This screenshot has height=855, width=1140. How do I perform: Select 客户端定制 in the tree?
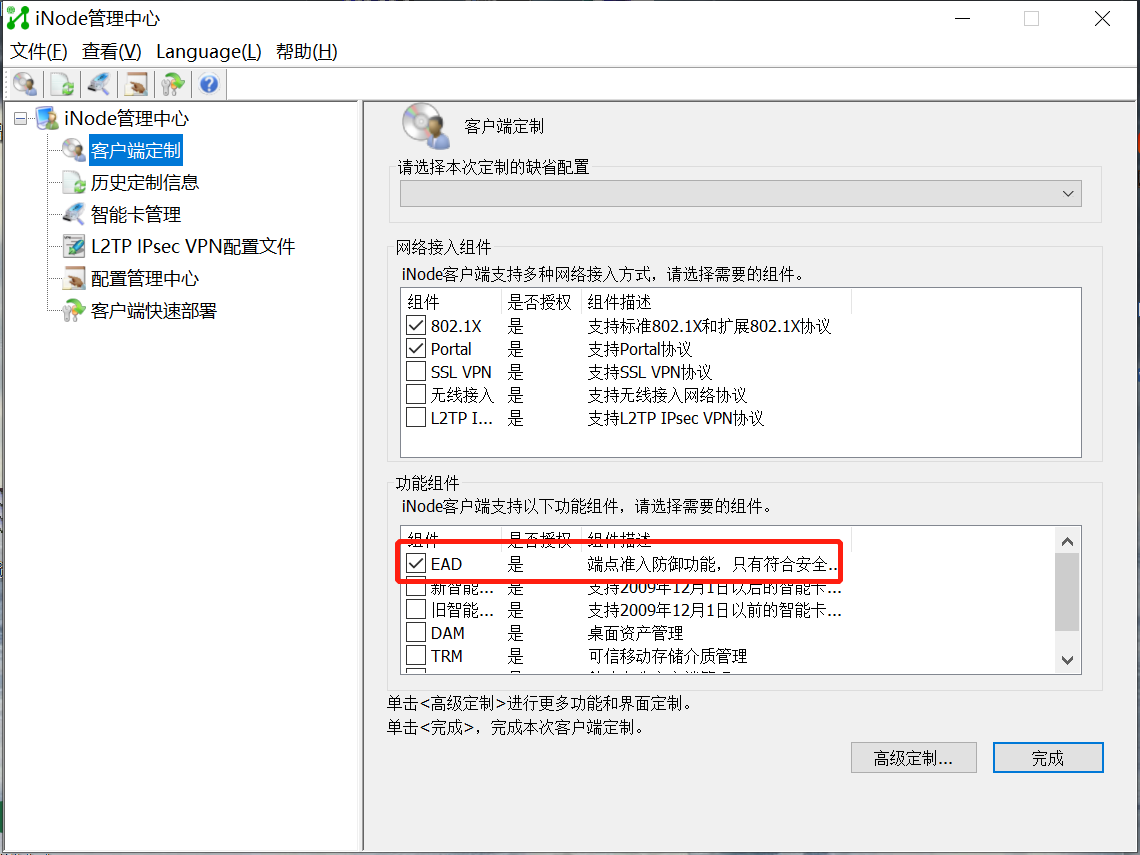pos(135,150)
